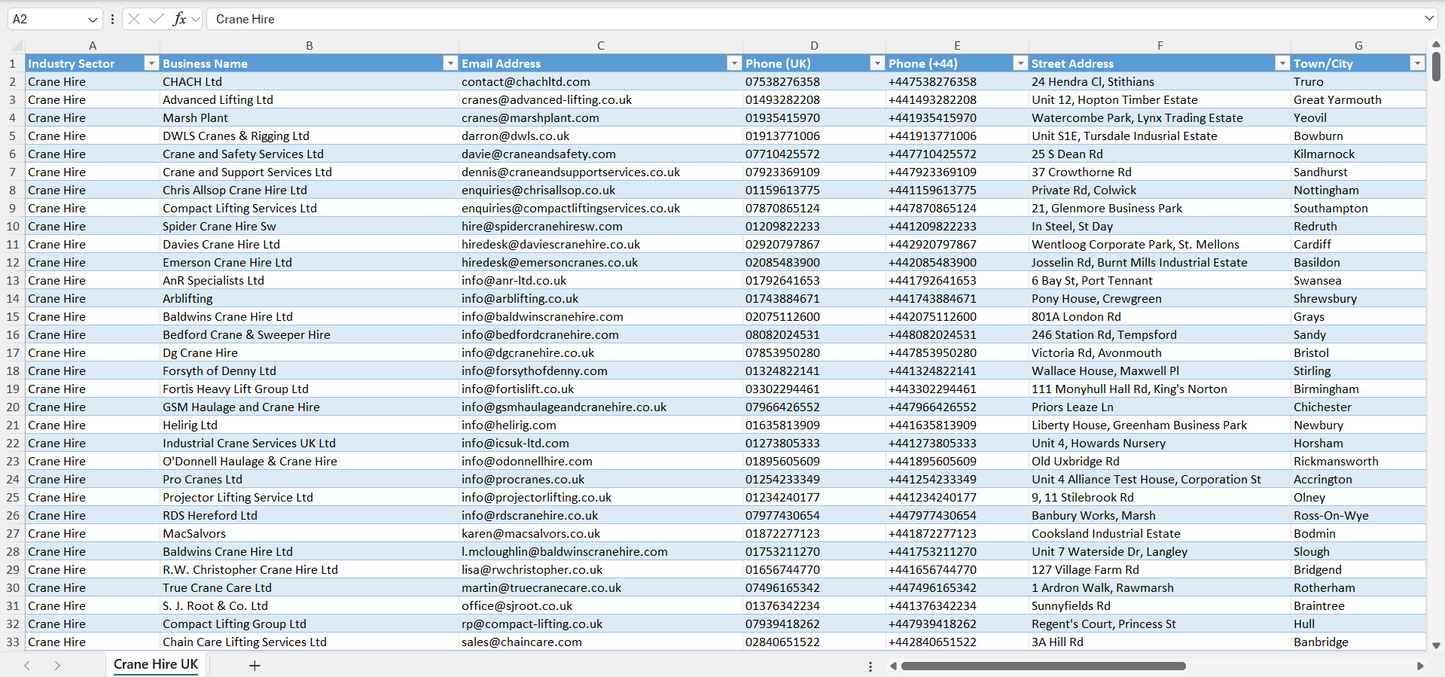Open Email Address filter dropdown

tap(734, 63)
